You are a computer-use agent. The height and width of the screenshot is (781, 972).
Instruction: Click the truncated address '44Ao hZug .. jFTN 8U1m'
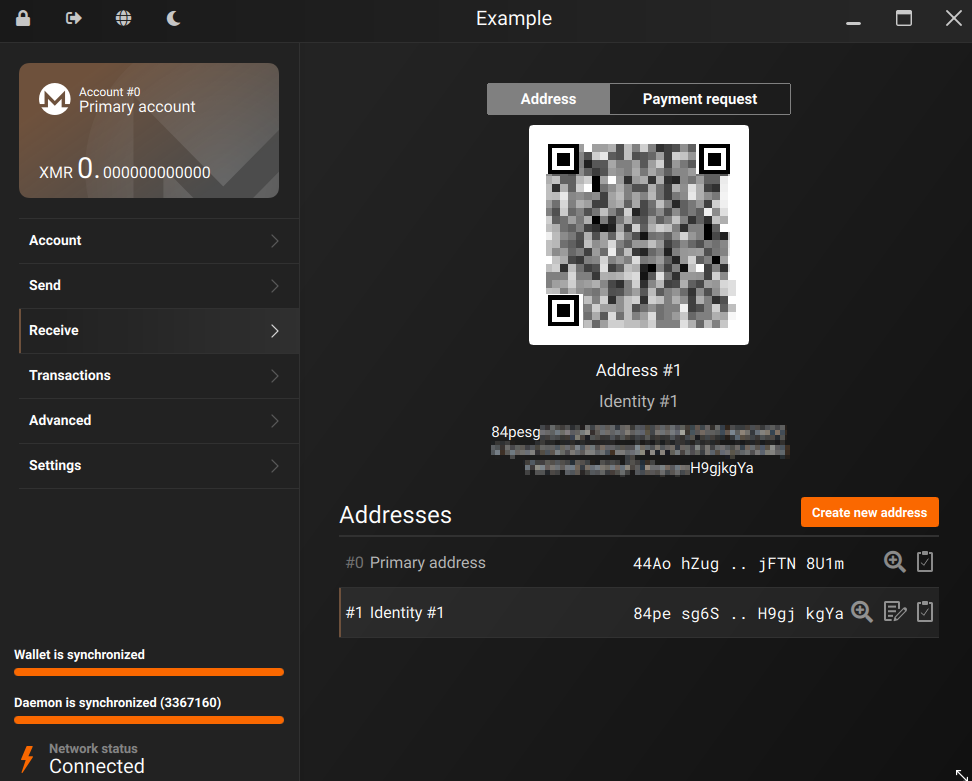[x=738, y=563]
